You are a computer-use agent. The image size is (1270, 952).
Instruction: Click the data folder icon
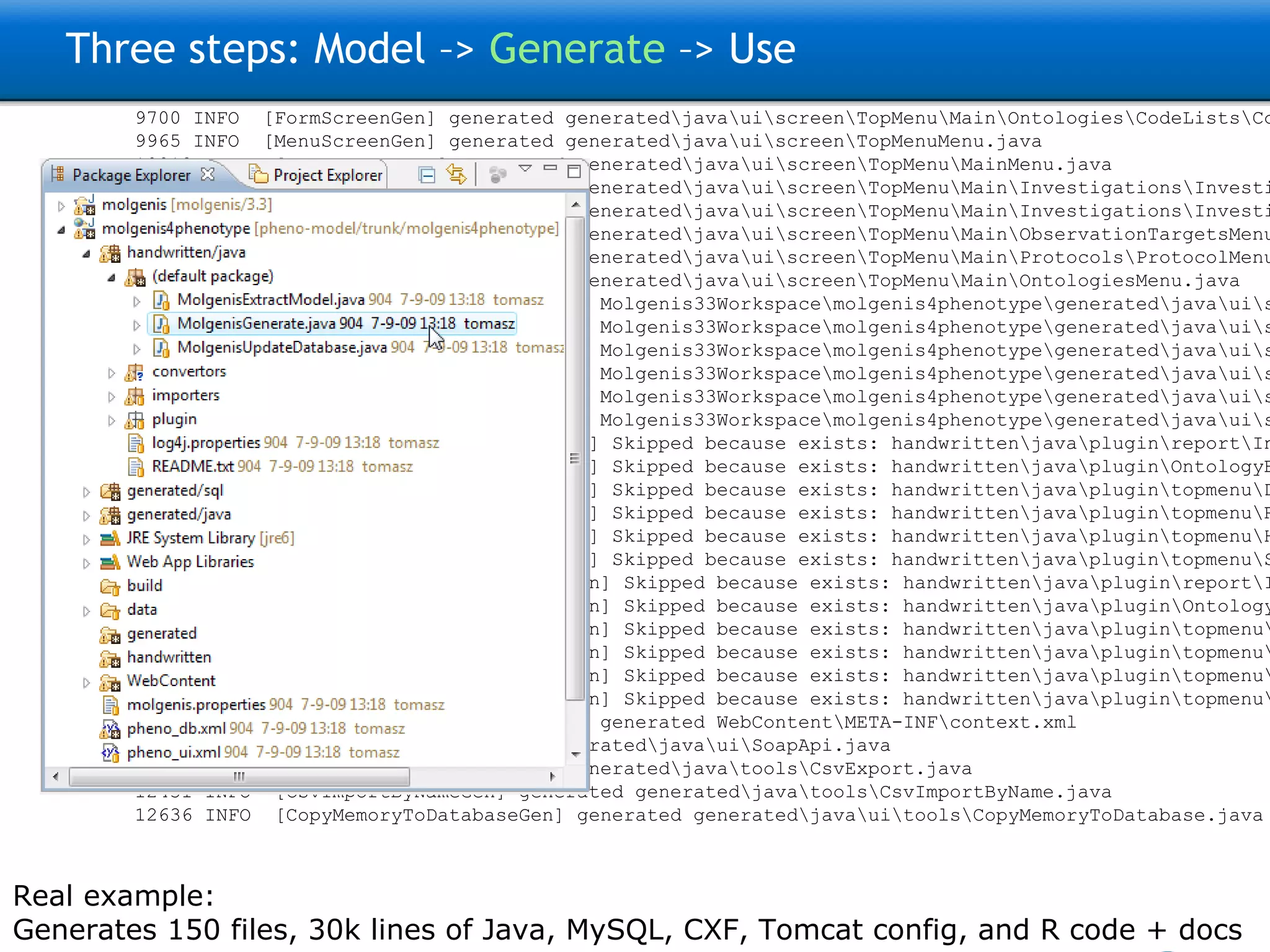pos(110,610)
